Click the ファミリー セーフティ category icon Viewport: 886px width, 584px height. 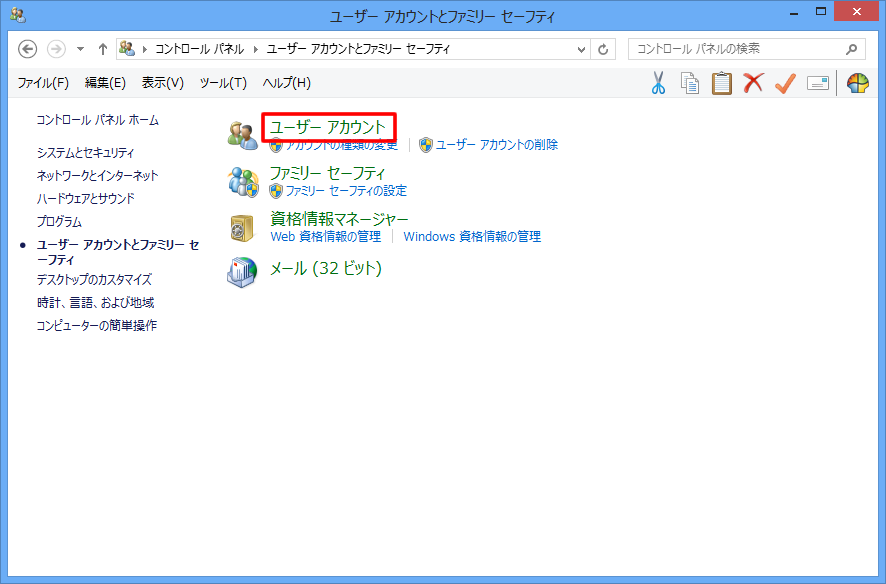click(x=243, y=182)
